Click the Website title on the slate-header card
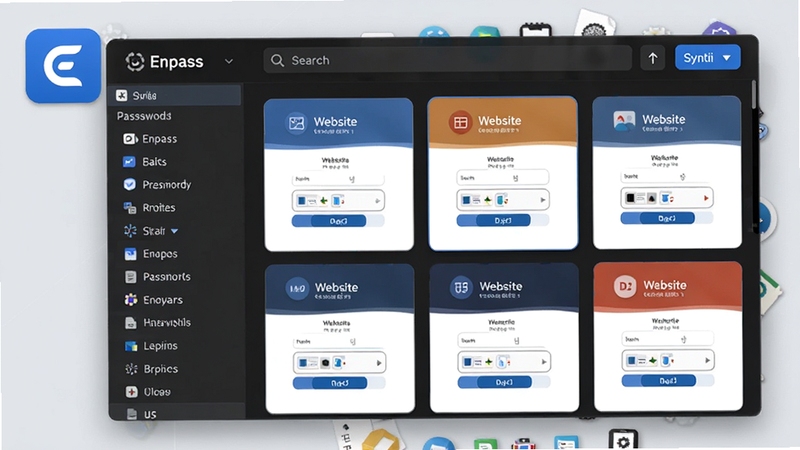This screenshot has width=800, height=450. 663,119
